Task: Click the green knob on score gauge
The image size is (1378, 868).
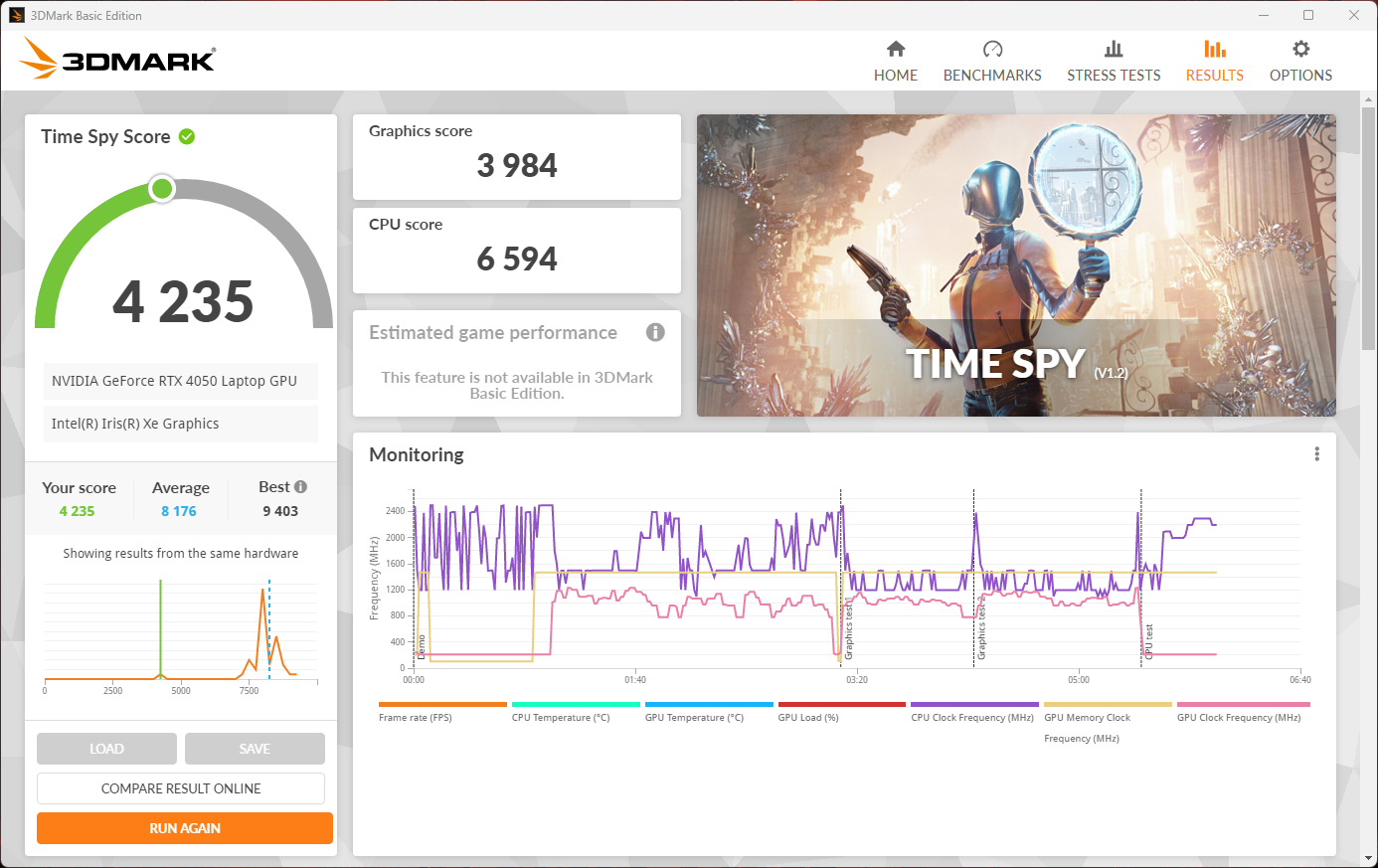Action: coord(162,189)
